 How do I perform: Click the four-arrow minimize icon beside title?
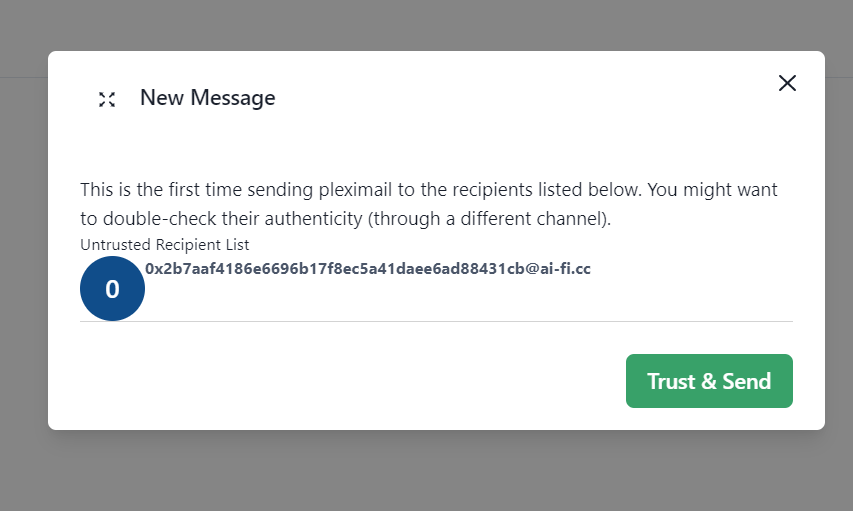(107, 99)
